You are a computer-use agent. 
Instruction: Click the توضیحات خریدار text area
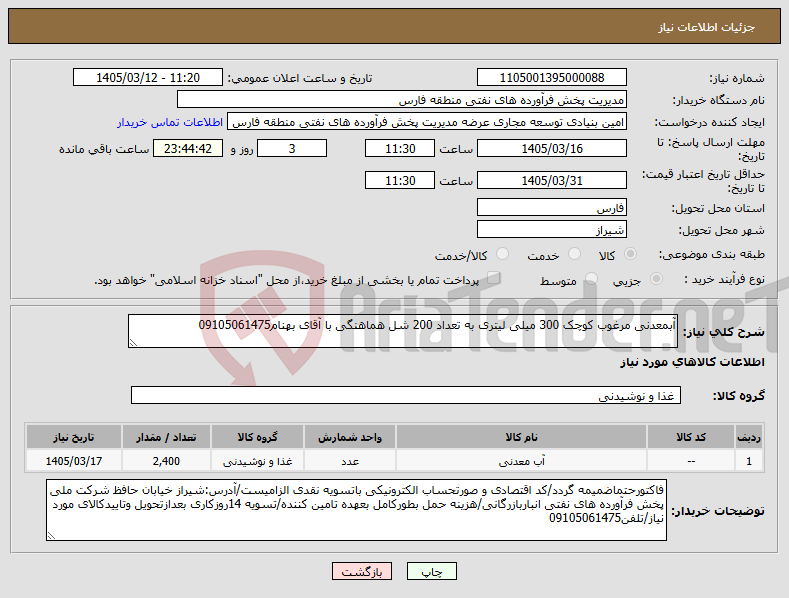click(356, 510)
